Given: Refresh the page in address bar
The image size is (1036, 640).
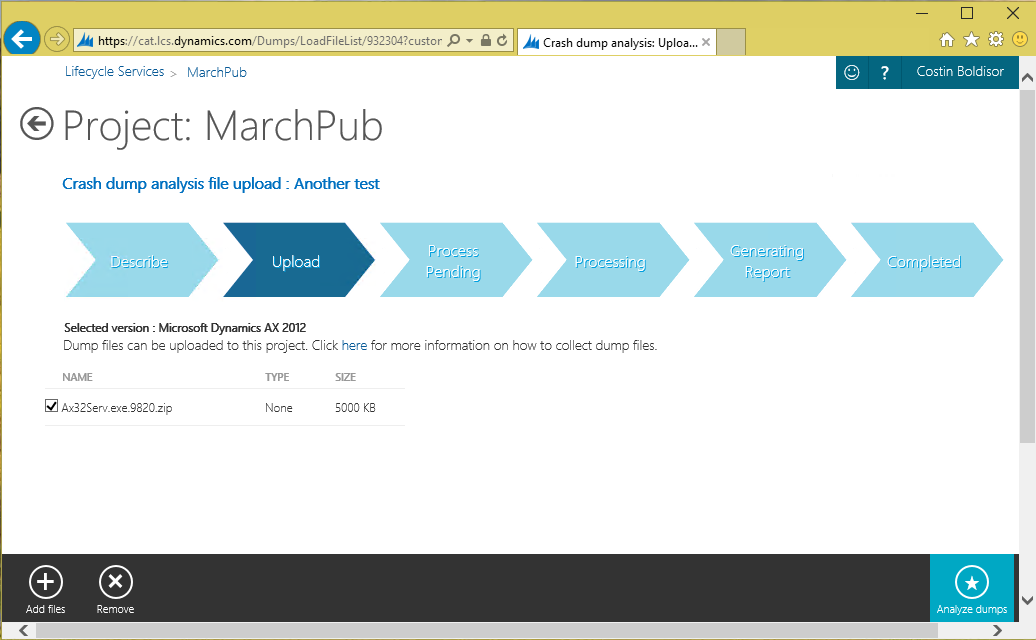Looking at the screenshot, I should point(502,41).
